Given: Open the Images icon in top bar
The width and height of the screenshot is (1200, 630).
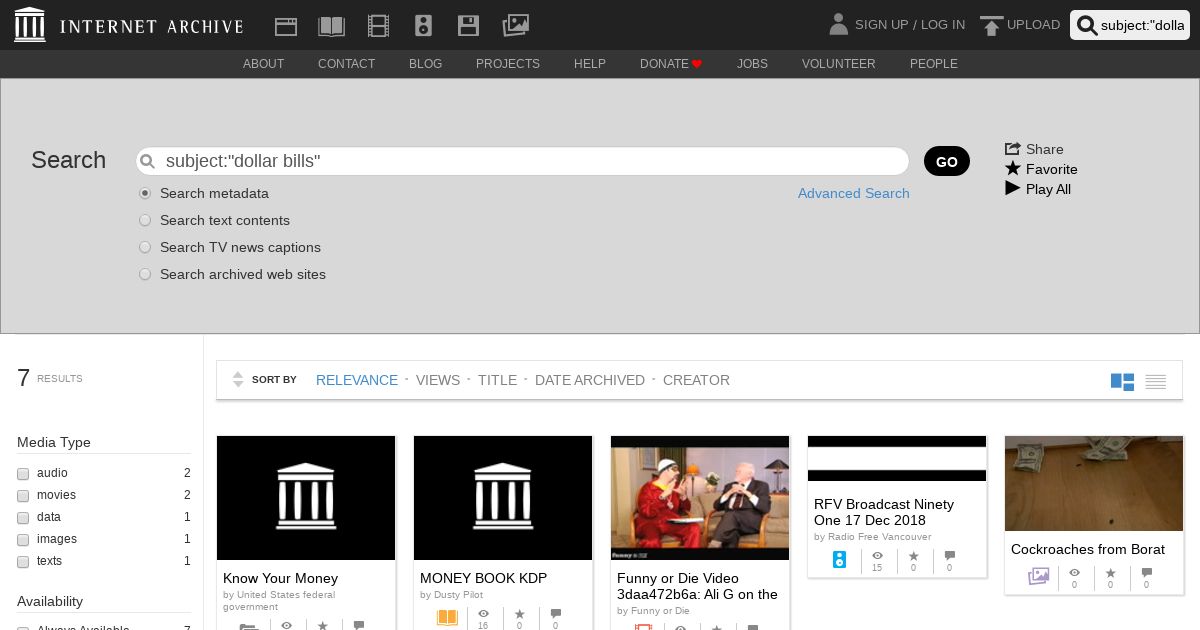Looking at the screenshot, I should click(x=515, y=25).
